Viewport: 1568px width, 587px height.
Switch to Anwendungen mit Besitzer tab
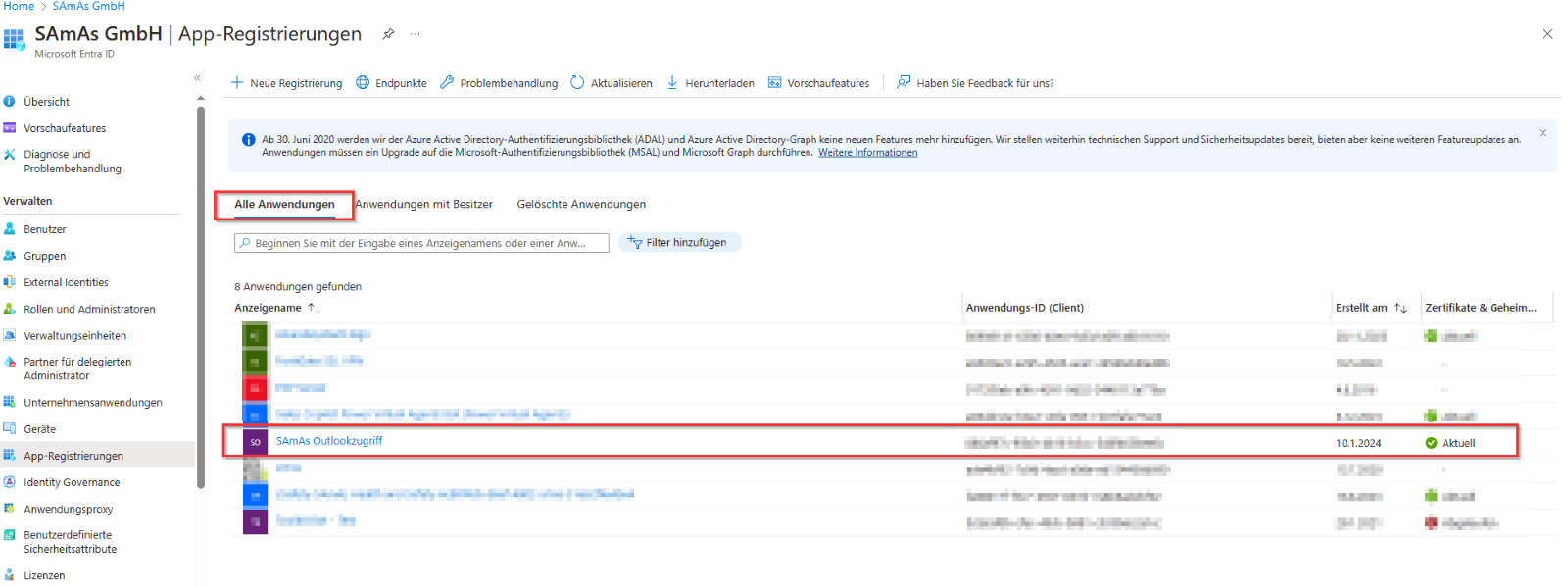click(x=423, y=204)
